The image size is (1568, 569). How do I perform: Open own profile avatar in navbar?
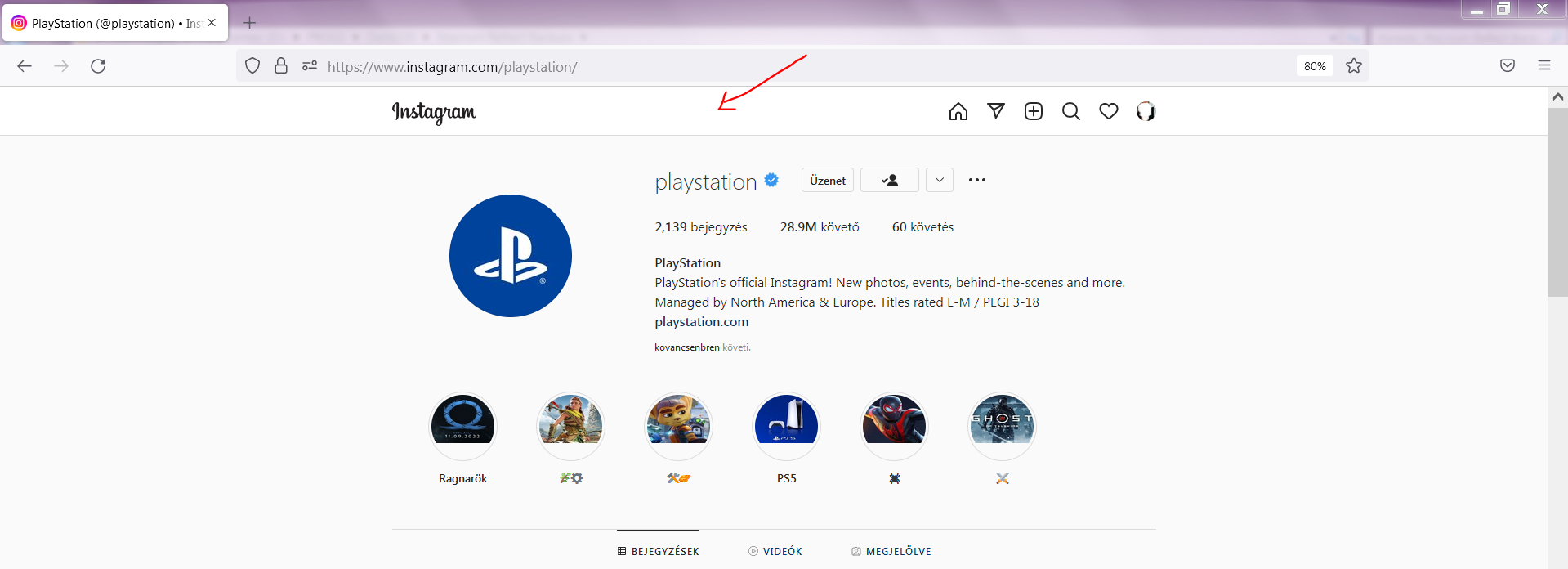1146,111
